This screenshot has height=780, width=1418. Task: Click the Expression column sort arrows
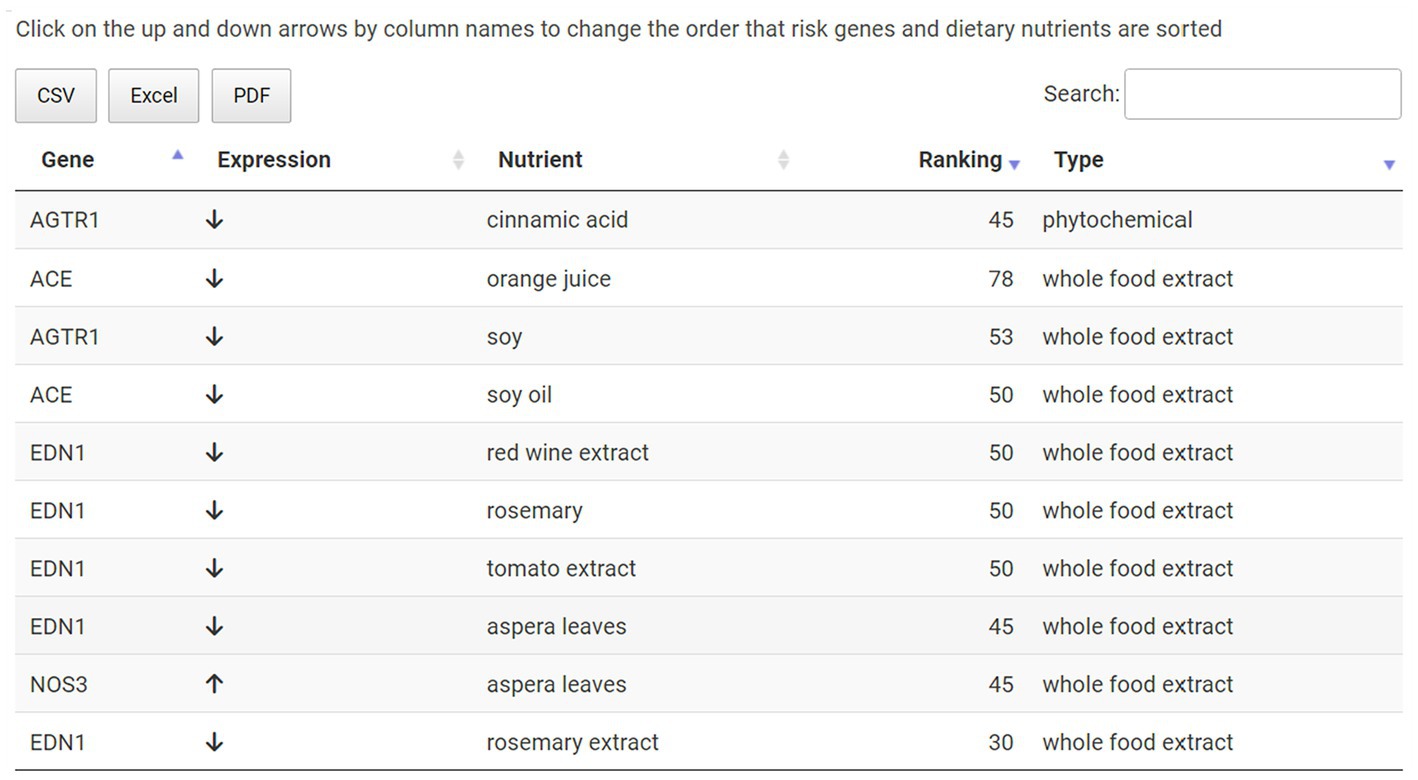point(459,160)
